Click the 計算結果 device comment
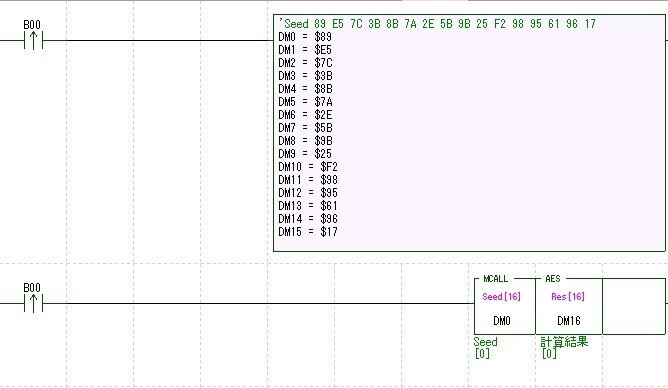This screenshot has height=388, width=668. [564, 342]
